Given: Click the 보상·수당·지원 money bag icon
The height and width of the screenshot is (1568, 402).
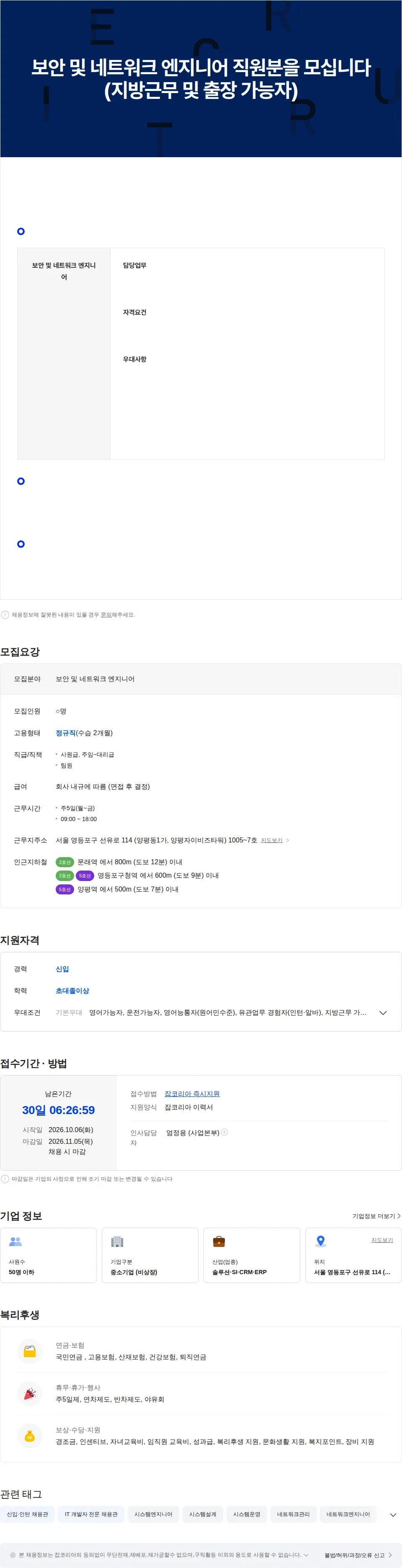Looking at the screenshot, I should click(29, 1436).
